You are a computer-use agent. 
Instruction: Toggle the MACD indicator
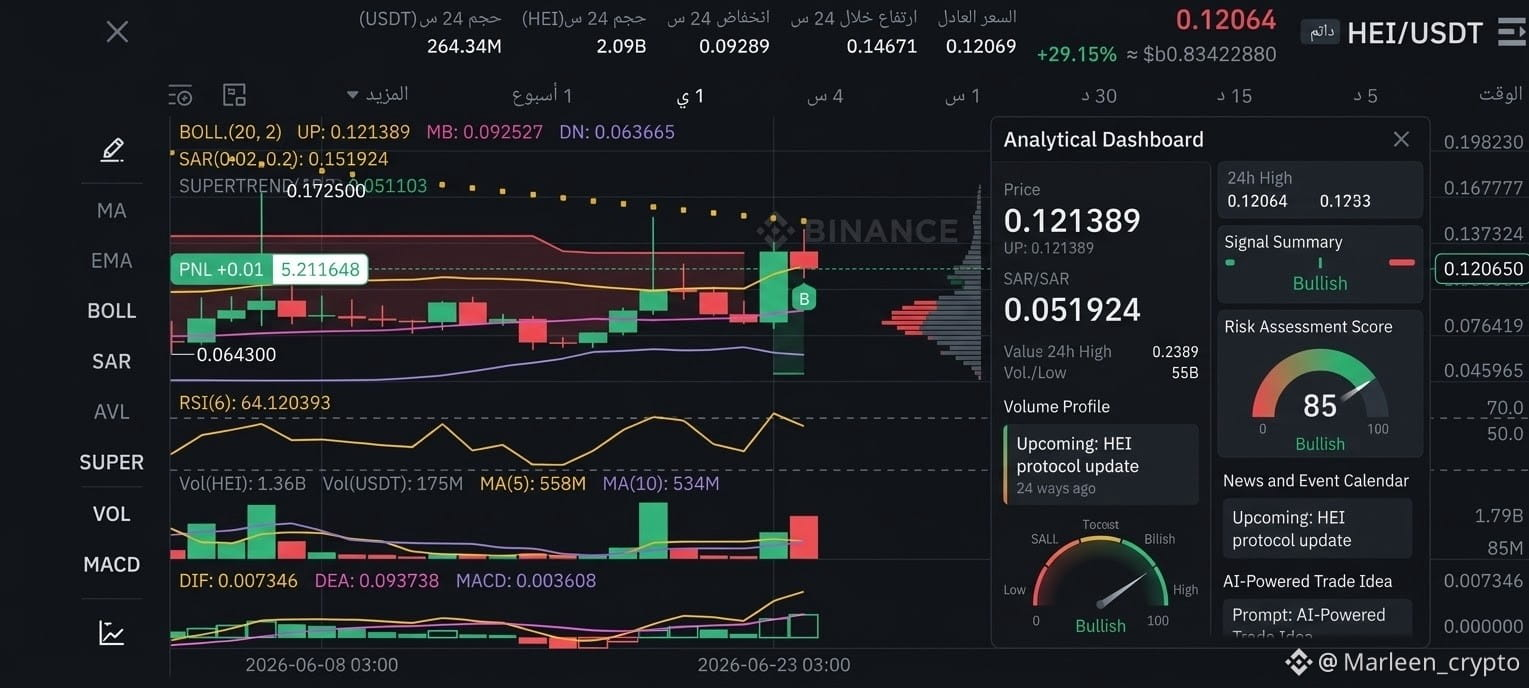click(x=112, y=564)
